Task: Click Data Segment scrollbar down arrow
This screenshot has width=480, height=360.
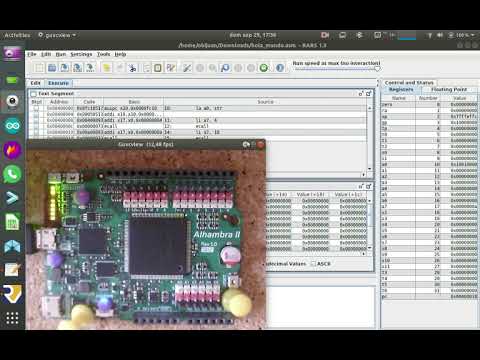Action: coord(369,248)
